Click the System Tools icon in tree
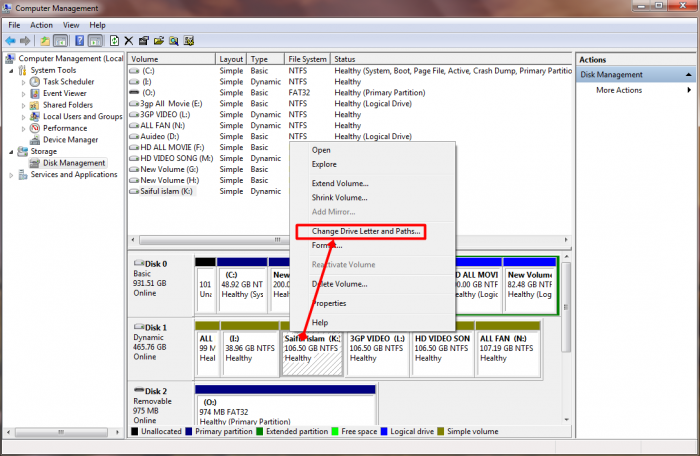Image resolution: width=700 pixels, height=456 pixels. (23, 70)
